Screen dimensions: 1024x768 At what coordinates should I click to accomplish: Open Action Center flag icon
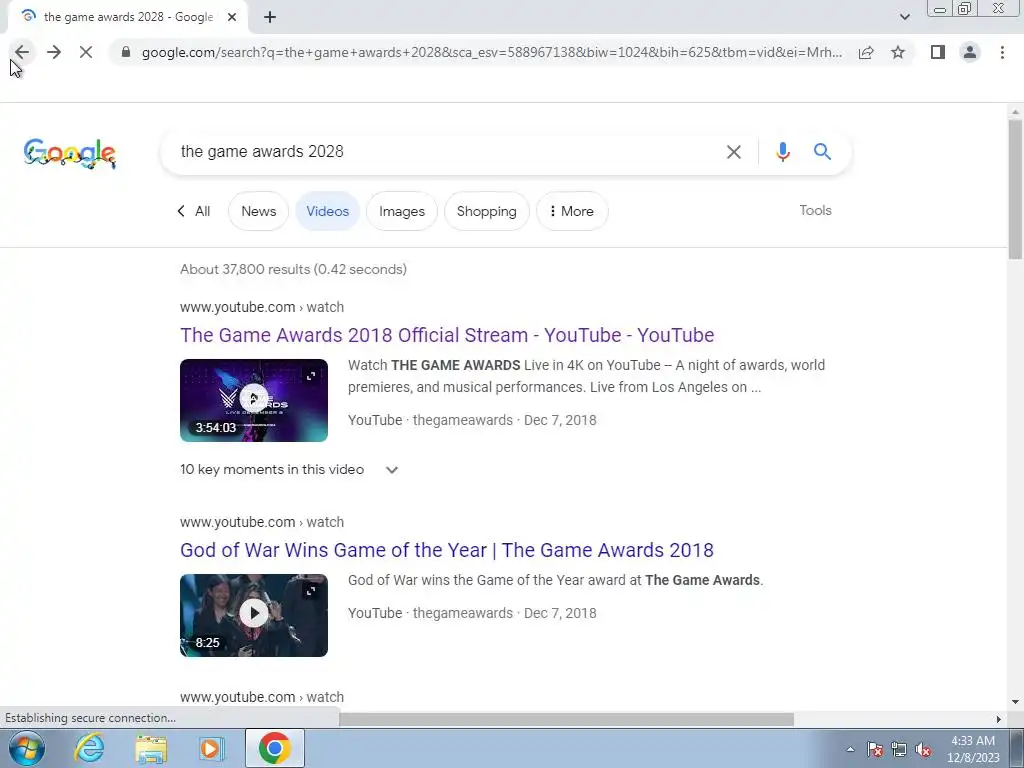[875, 749]
